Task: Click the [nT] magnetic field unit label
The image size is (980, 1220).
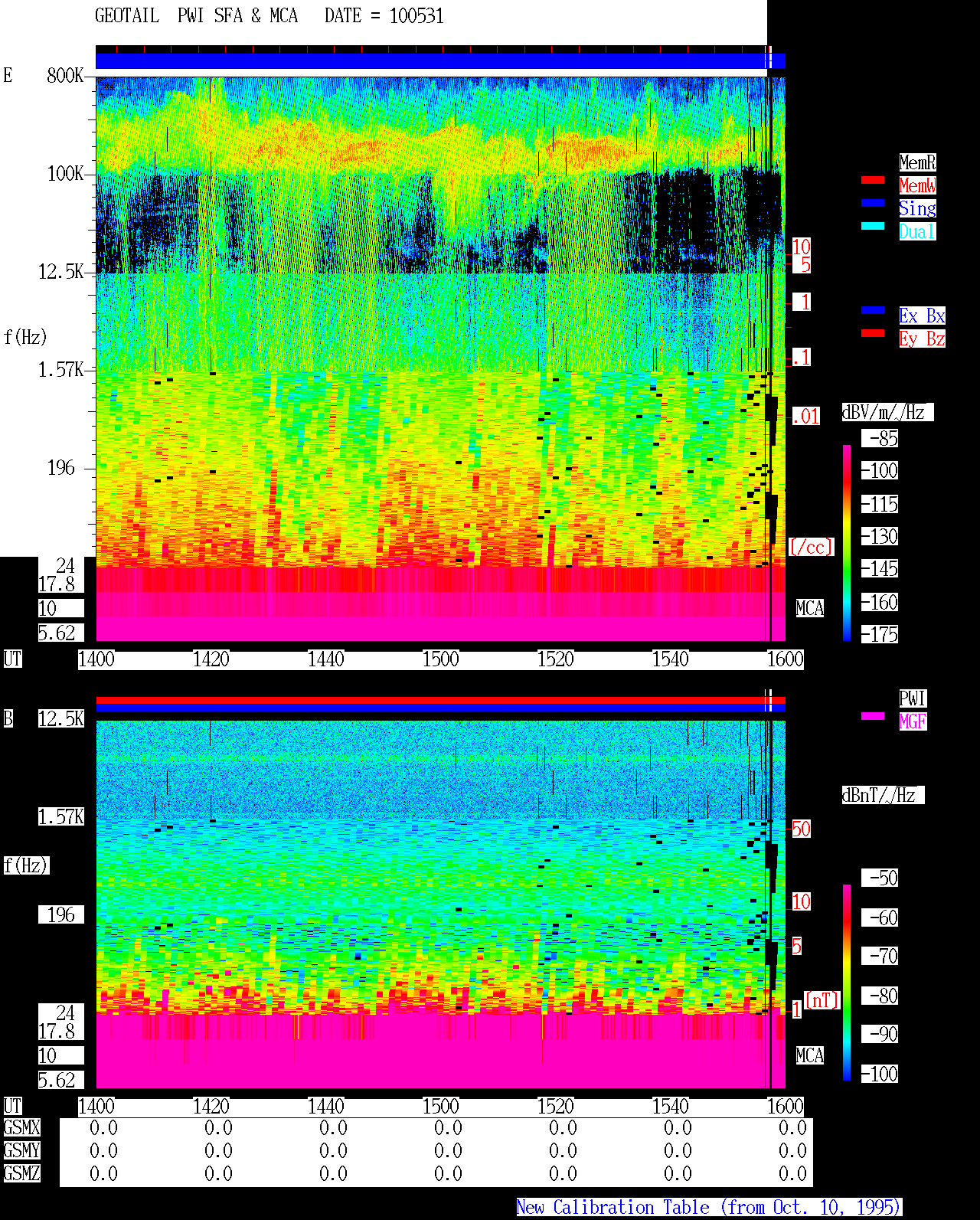Action: tap(822, 1000)
